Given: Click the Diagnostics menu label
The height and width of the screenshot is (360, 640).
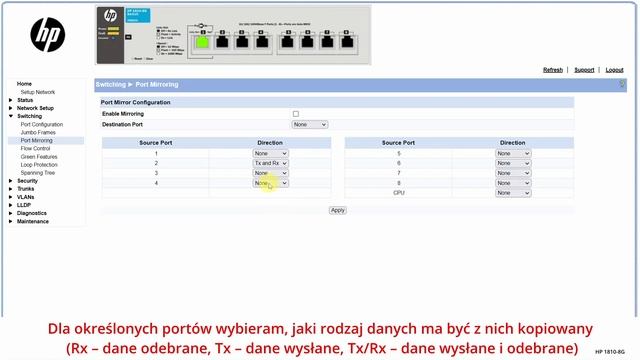Looking at the screenshot, I should pos(31,213).
